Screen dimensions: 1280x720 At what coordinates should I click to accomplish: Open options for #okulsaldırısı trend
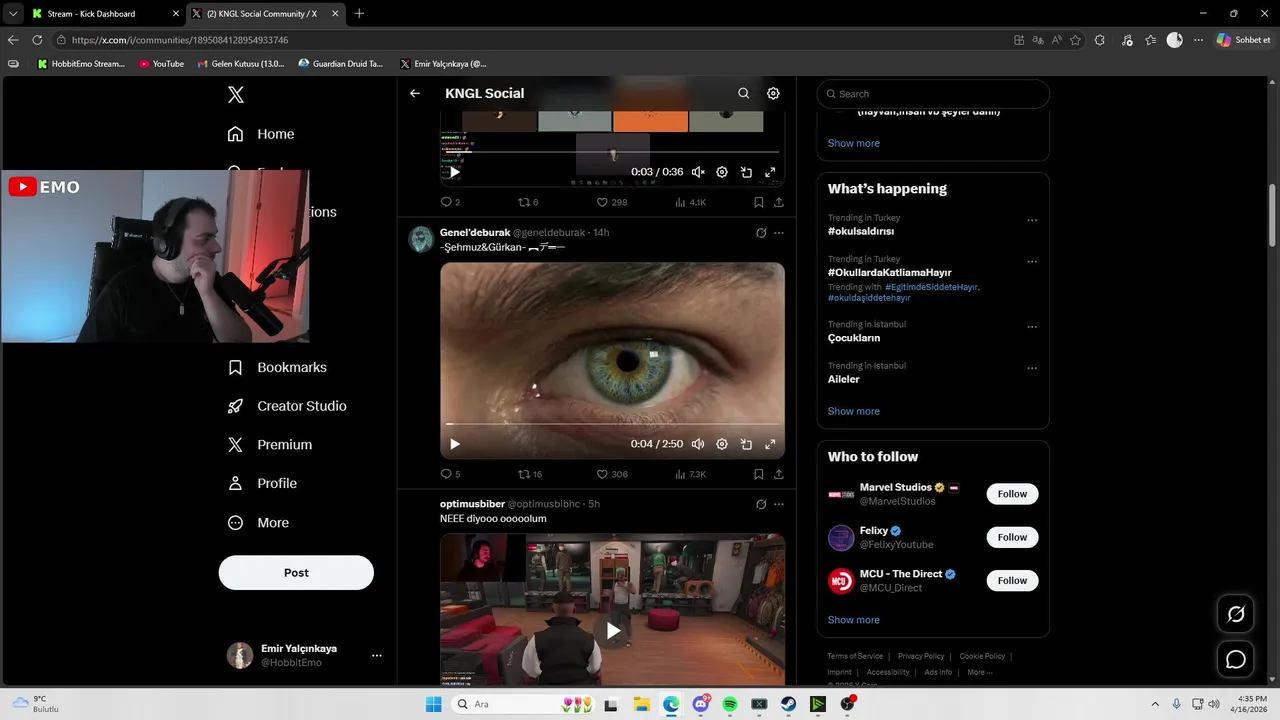[x=1032, y=220]
